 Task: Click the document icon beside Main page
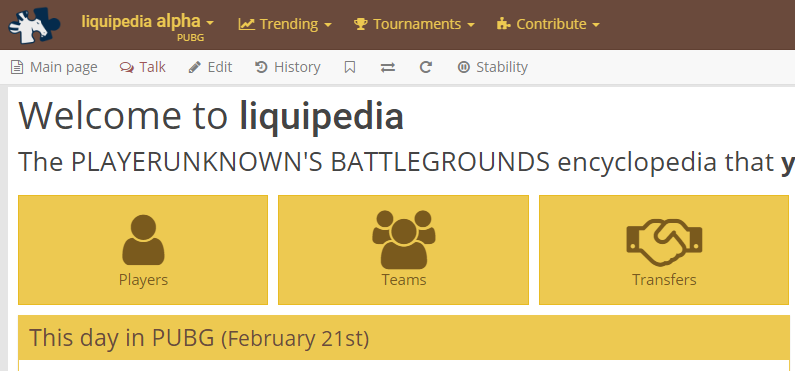[x=17, y=67]
